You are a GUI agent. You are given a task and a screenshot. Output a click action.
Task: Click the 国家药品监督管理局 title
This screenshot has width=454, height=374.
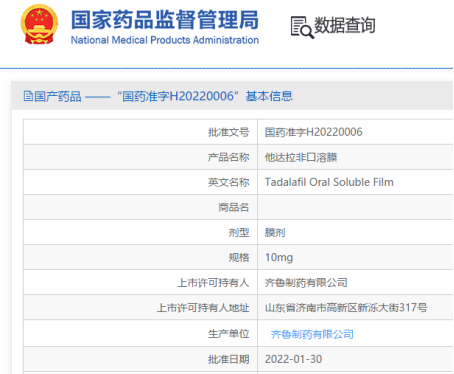click(x=165, y=19)
